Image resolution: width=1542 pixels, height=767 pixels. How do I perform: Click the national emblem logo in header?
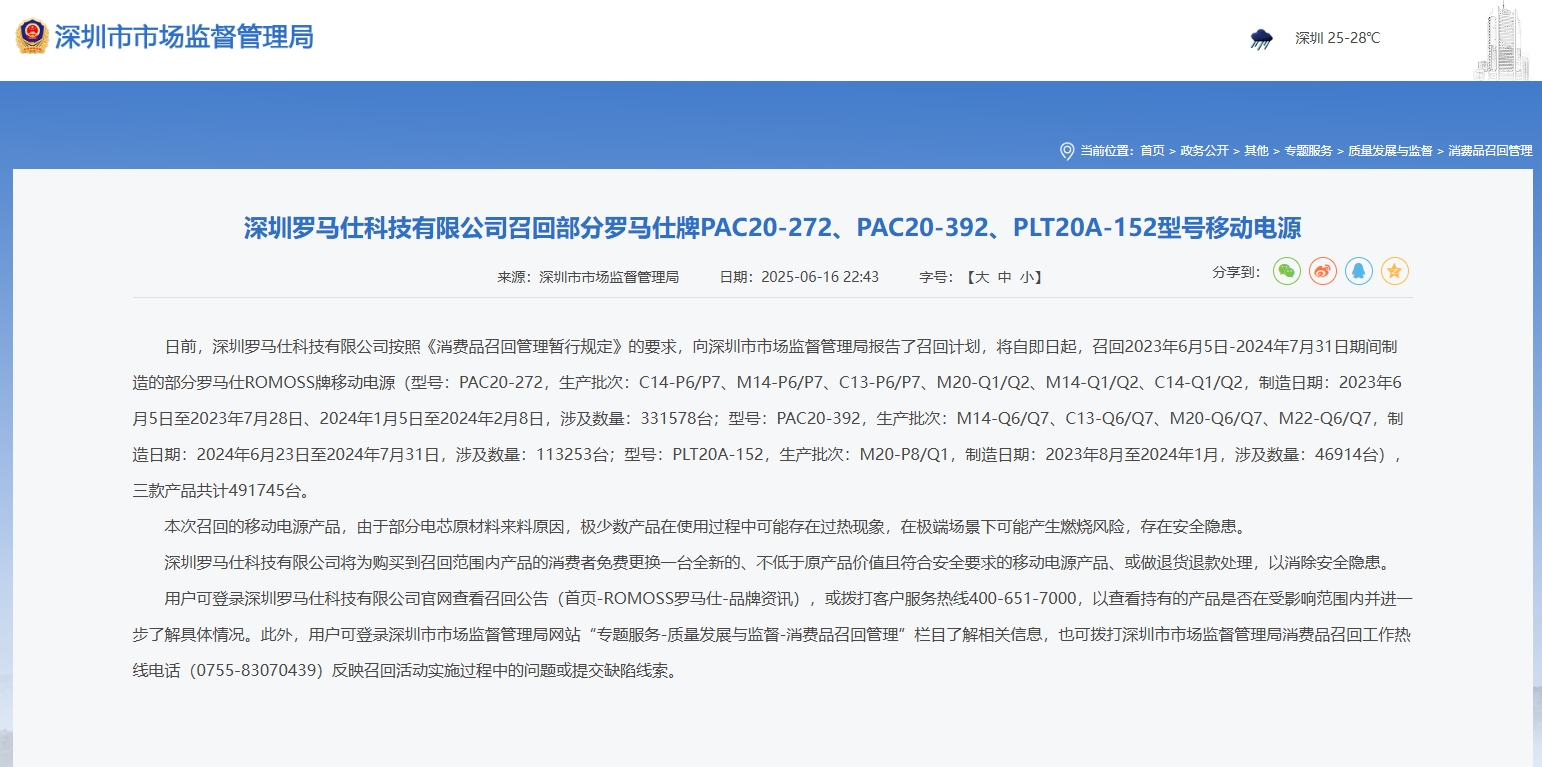point(32,37)
